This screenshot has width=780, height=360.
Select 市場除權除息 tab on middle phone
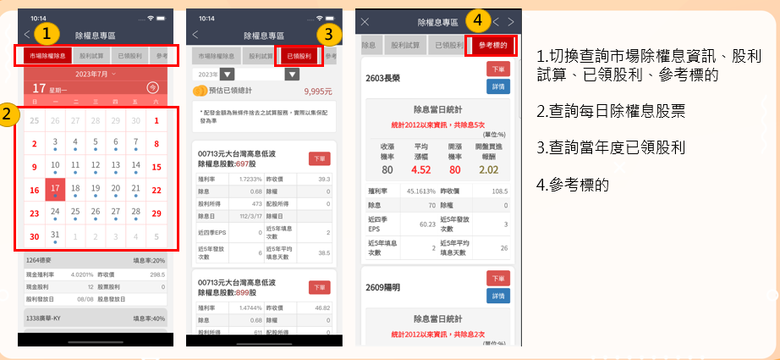tap(216, 56)
